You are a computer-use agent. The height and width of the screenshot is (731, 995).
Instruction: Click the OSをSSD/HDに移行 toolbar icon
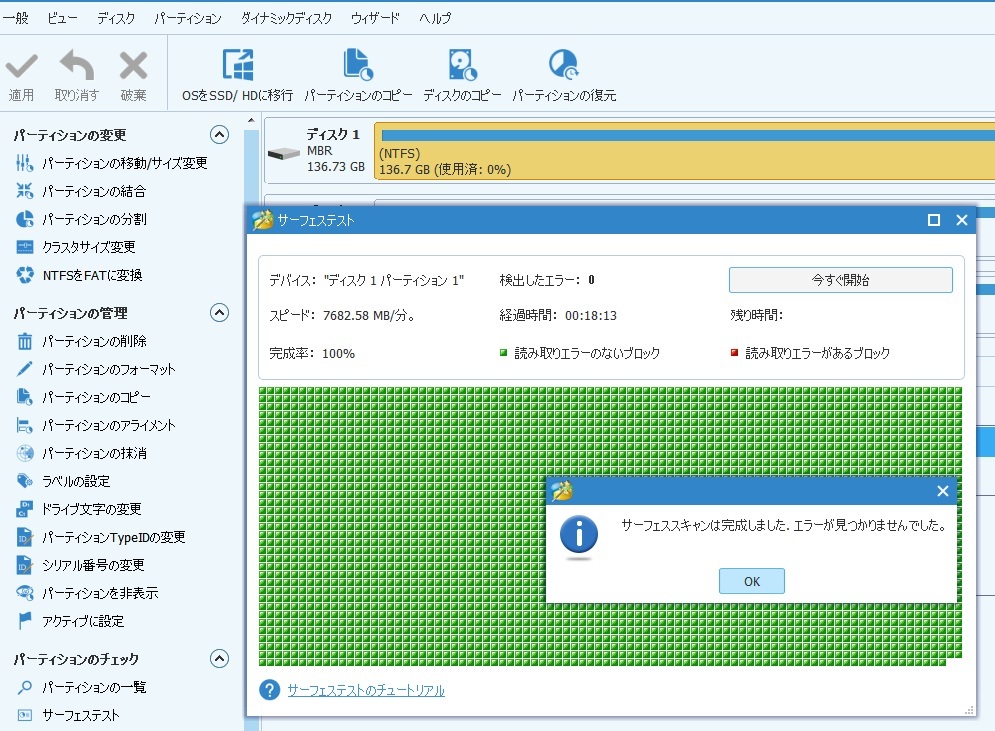(237, 66)
